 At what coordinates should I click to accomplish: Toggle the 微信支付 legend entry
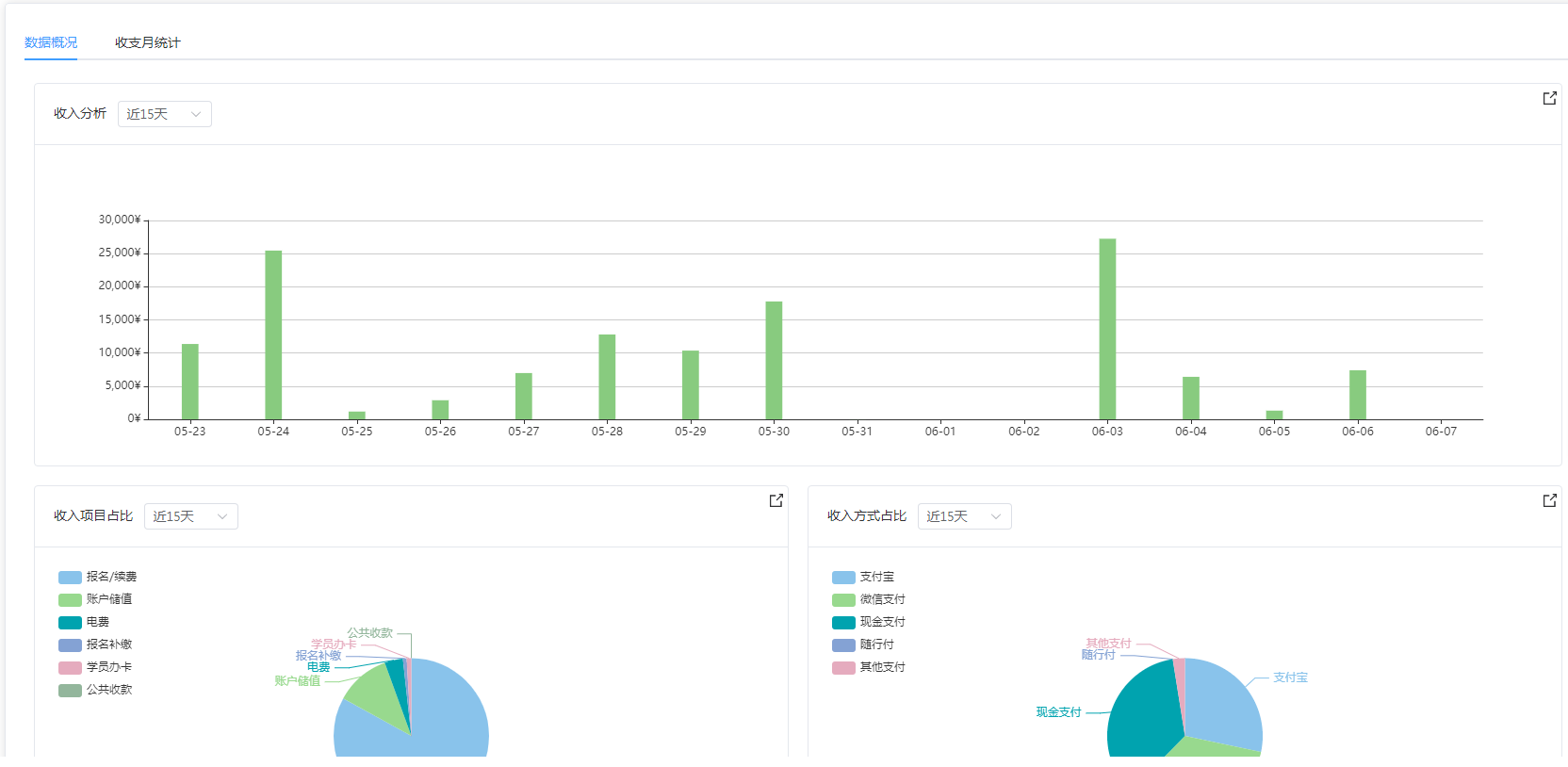click(869, 599)
